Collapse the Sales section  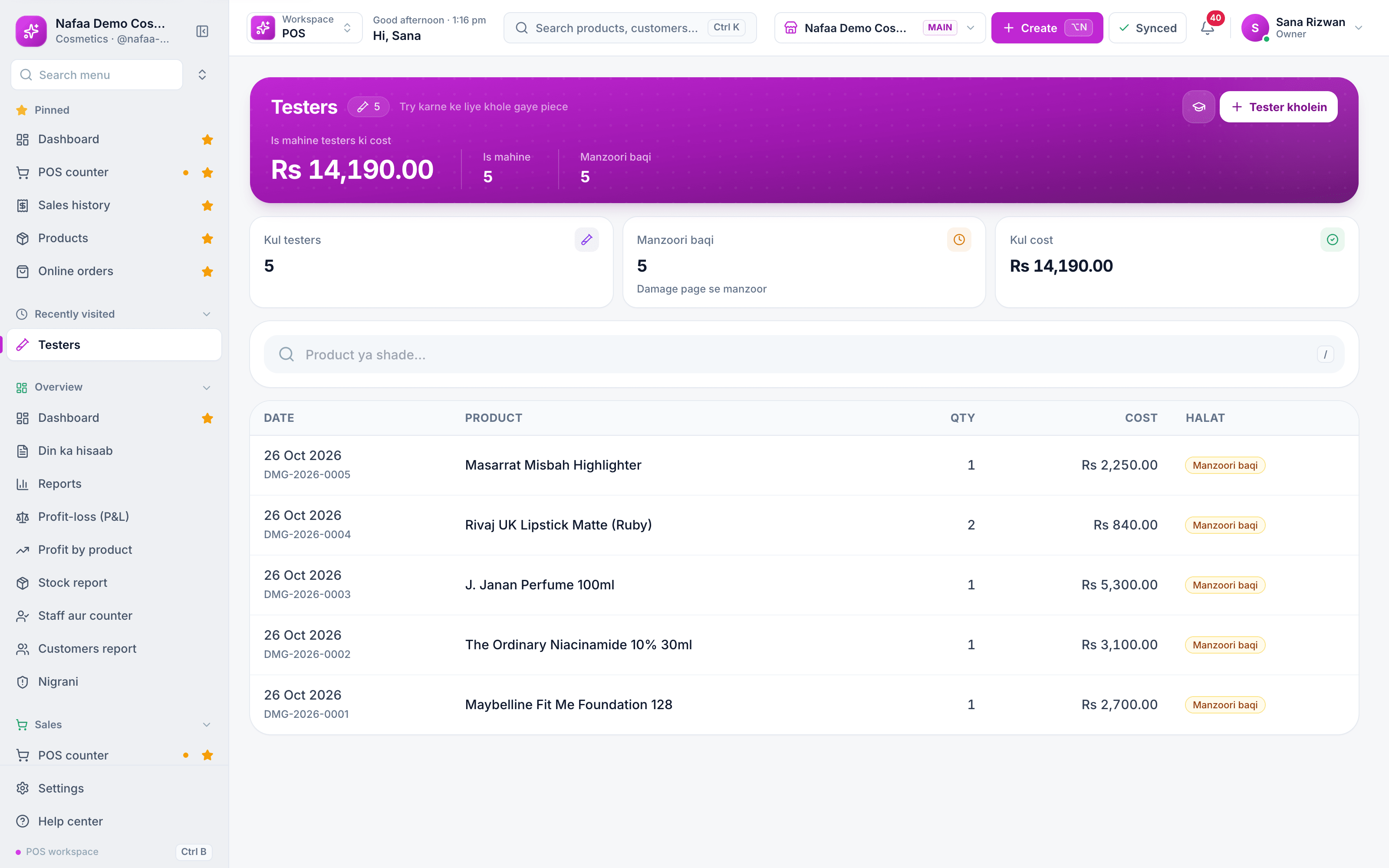click(x=207, y=724)
